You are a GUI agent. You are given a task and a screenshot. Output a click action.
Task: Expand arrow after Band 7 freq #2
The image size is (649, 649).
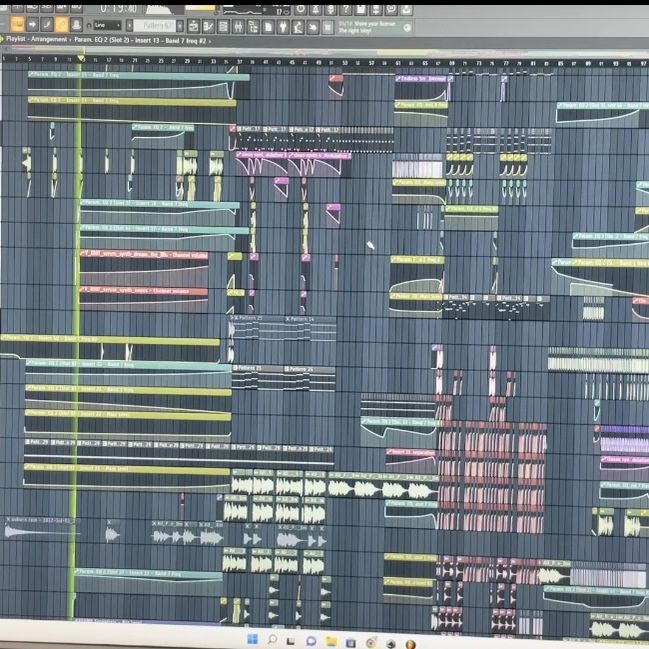[210, 41]
